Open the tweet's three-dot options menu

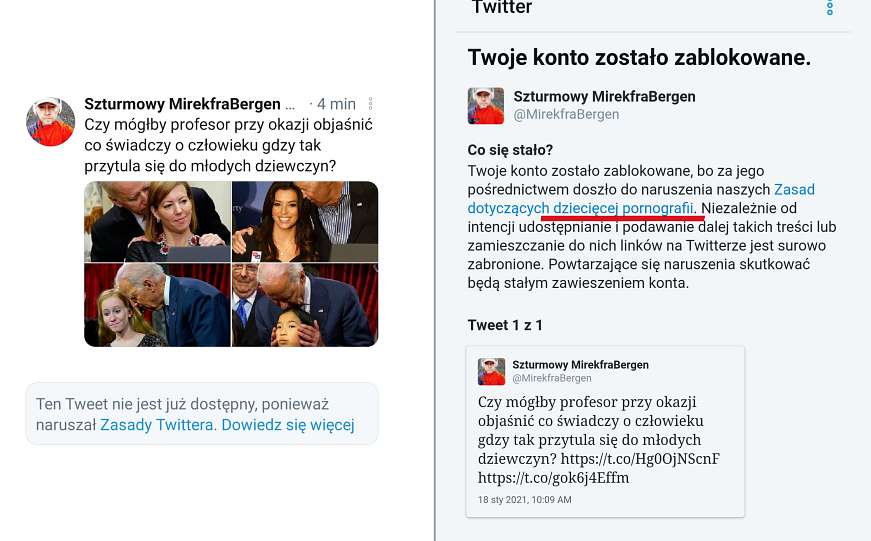point(371,104)
